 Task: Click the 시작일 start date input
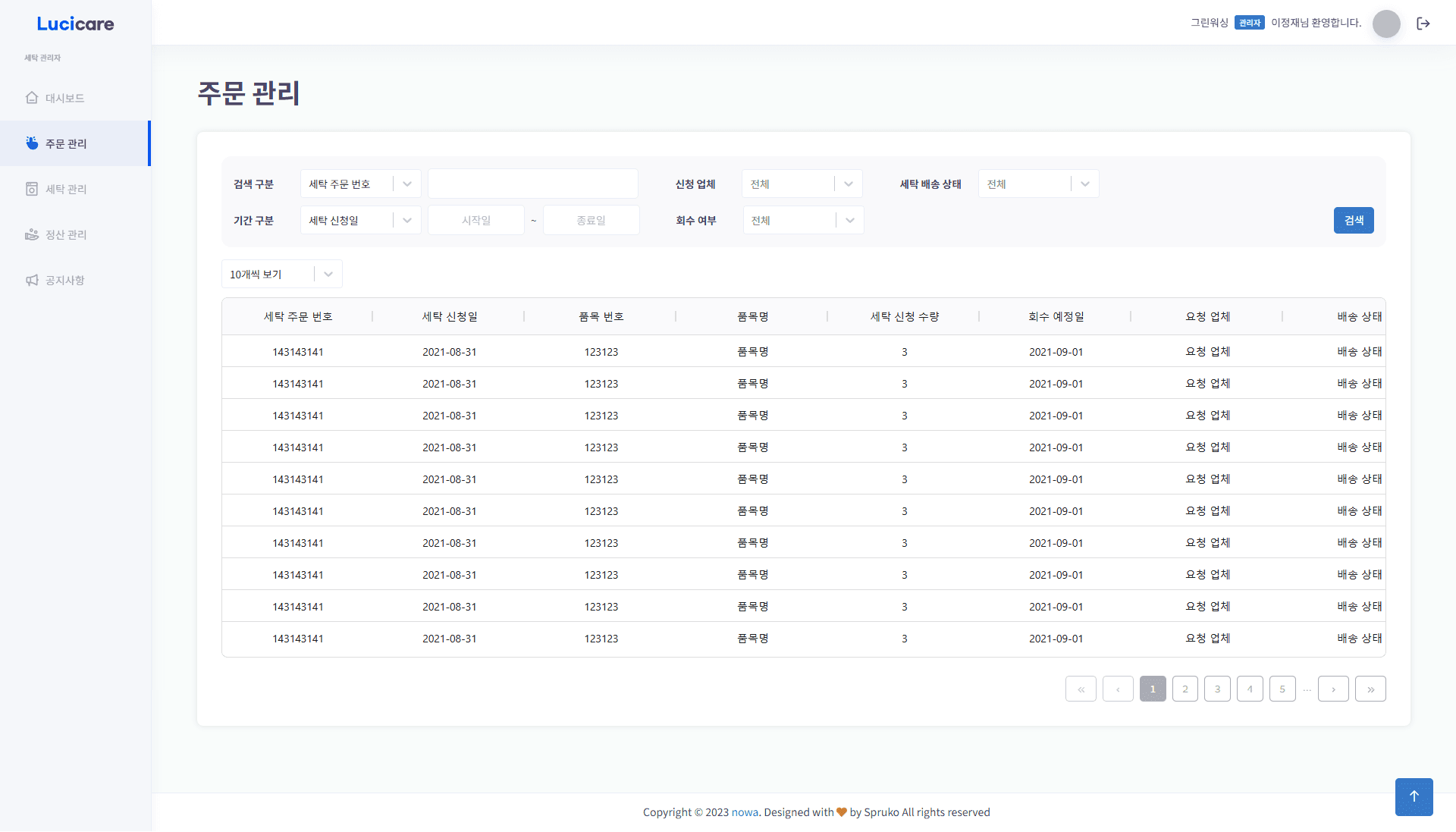click(475, 220)
